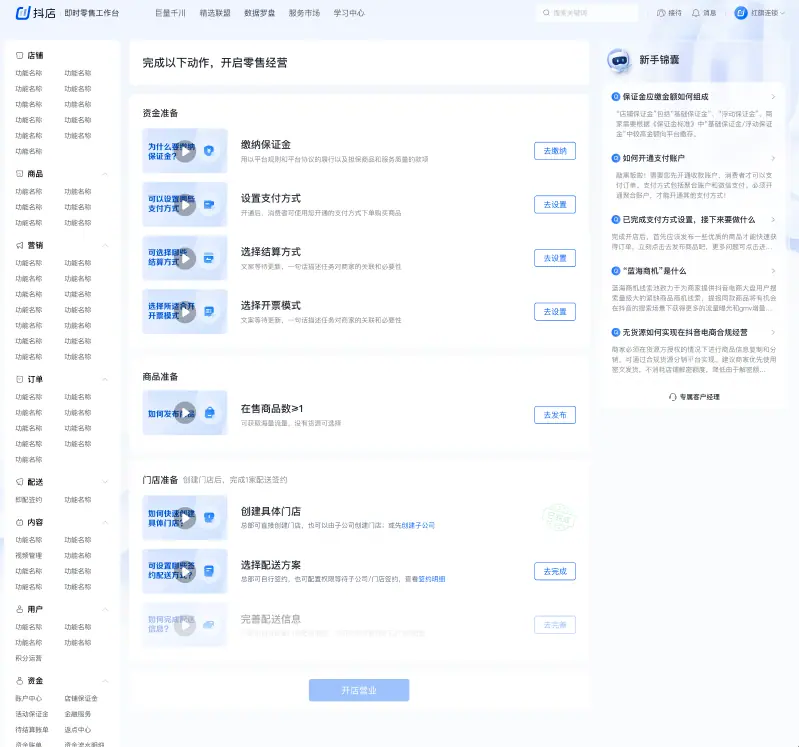The height and width of the screenshot is (747, 799).
Task: Open 店铺保证金 in 资金 sidebar section
Action: [81, 699]
